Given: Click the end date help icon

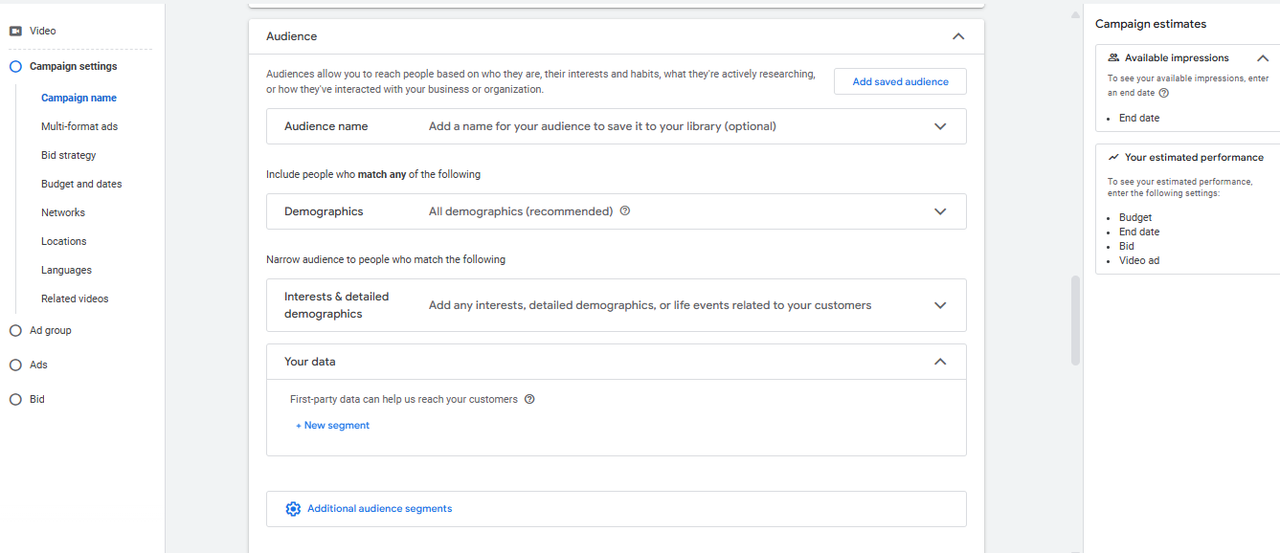Looking at the screenshot, I should coord(1164,93).
